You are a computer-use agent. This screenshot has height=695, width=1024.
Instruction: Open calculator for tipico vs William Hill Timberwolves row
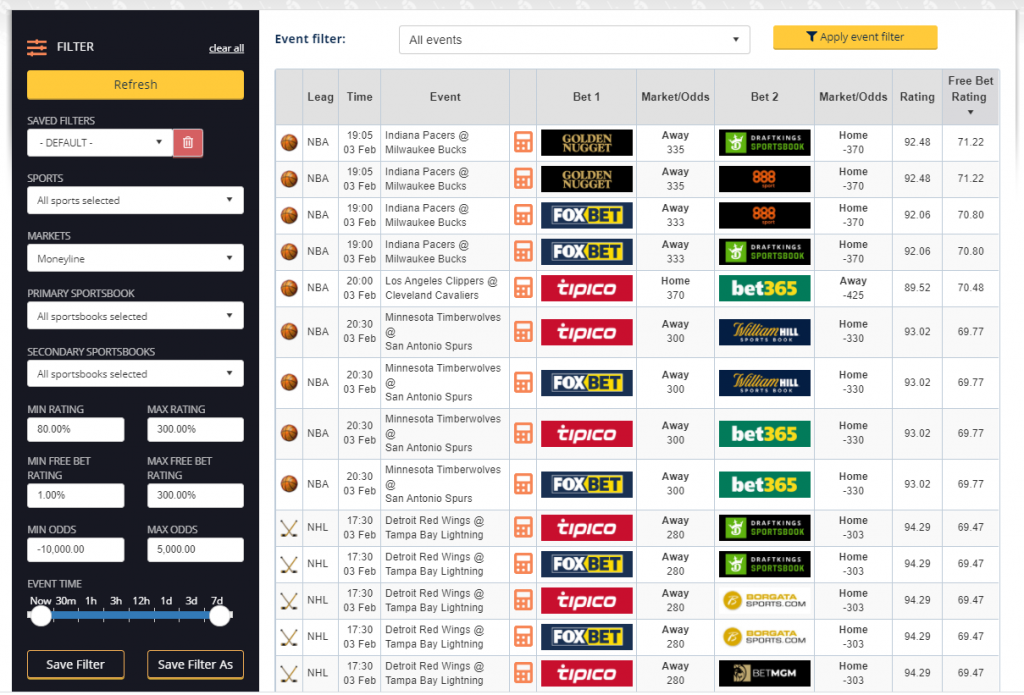[523, 332]
